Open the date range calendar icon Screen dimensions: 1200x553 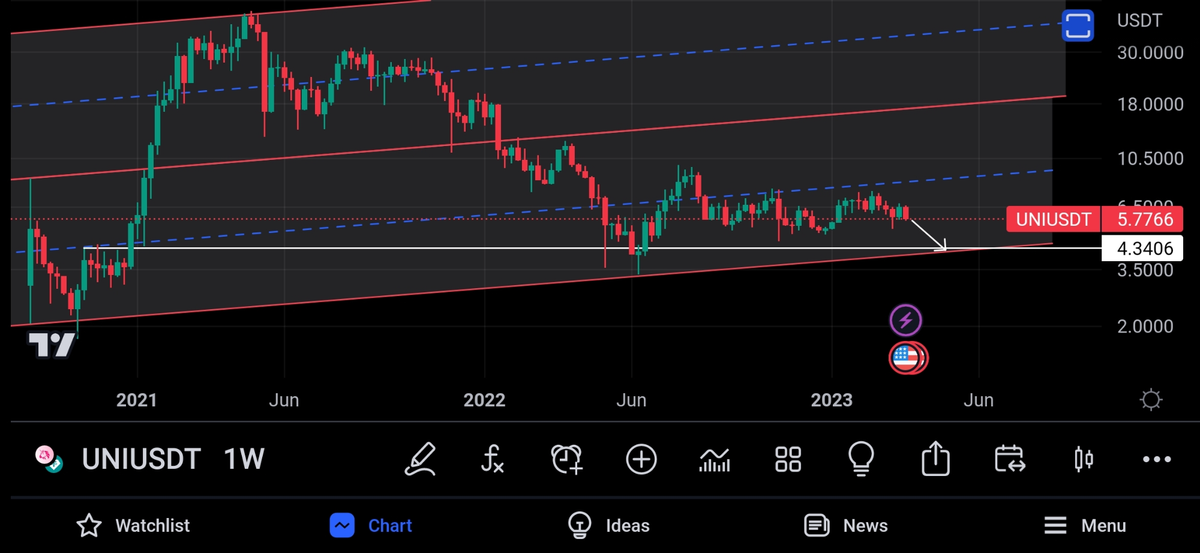(1009, 459)
